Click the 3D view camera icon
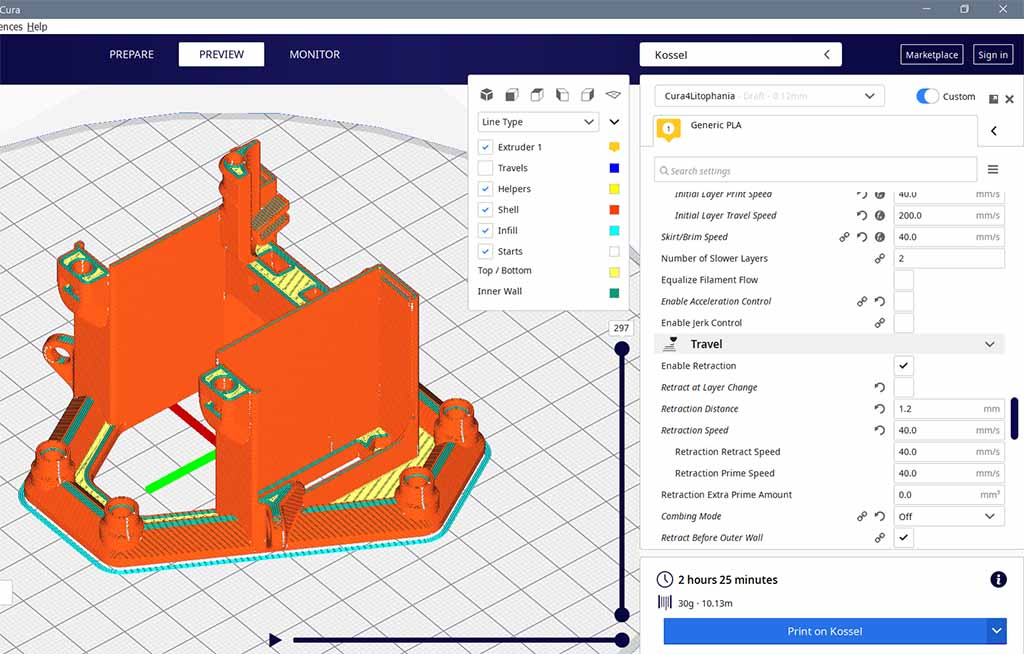 point(486,95)
